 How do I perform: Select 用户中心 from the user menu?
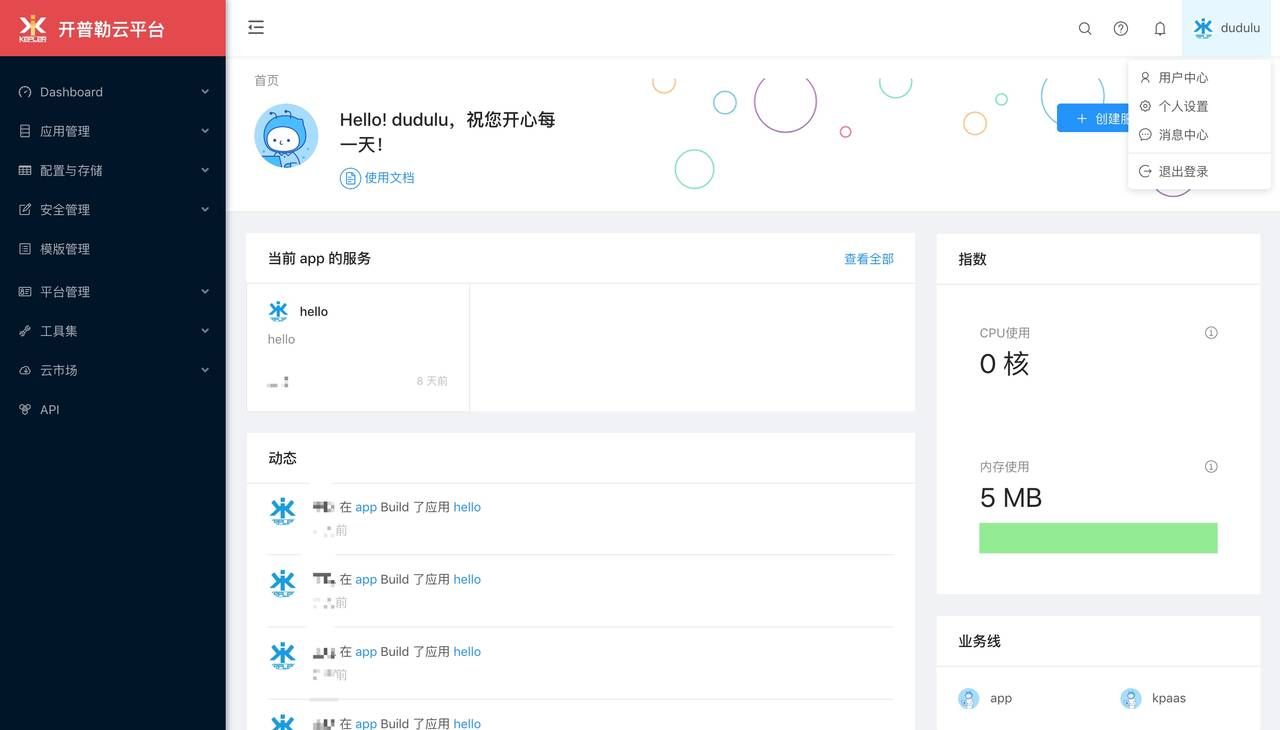coord(1199,77)
